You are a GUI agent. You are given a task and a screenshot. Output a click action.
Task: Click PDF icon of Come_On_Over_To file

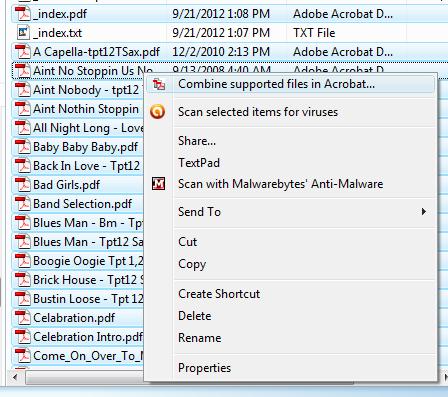(23, 356)
